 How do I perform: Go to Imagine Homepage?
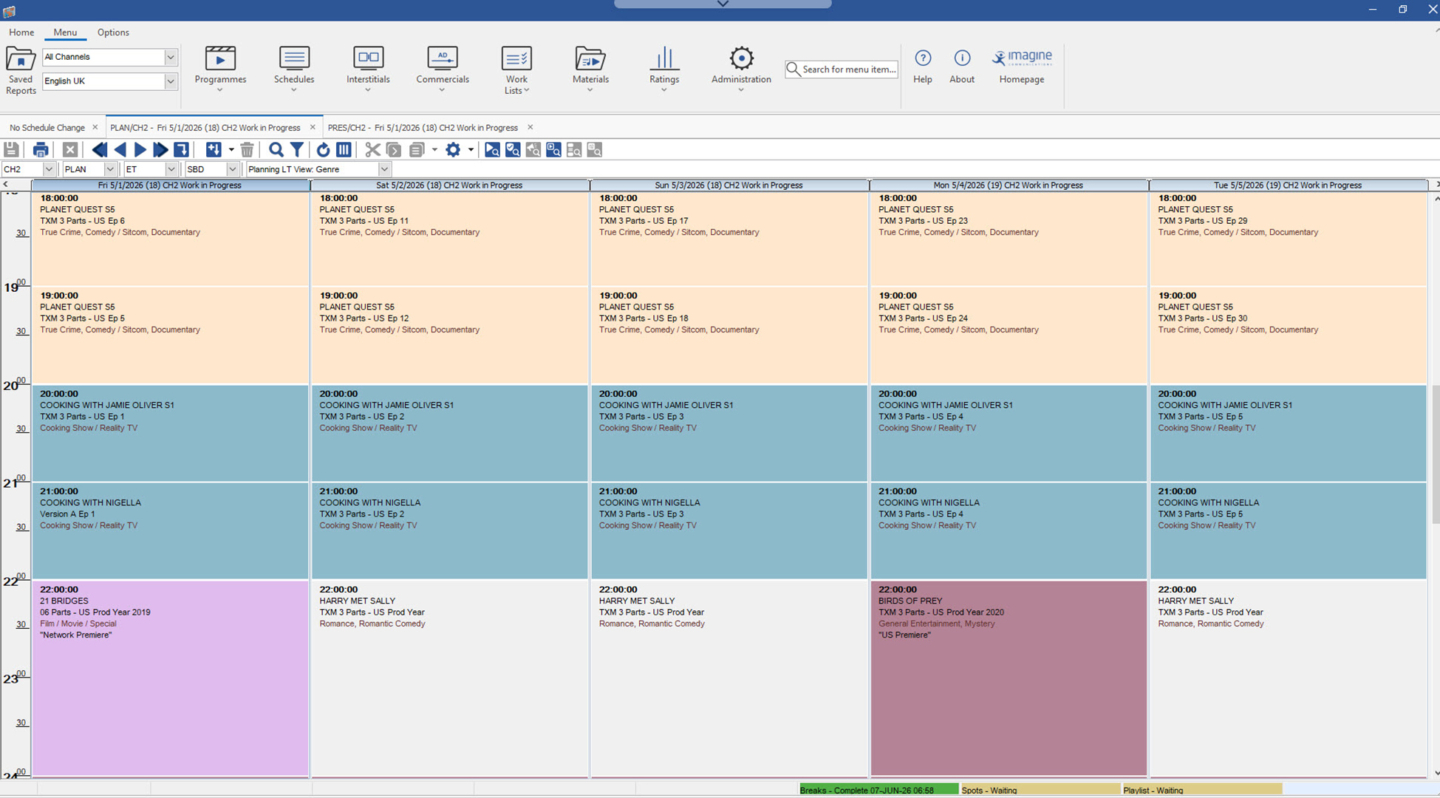[1022, 66]
